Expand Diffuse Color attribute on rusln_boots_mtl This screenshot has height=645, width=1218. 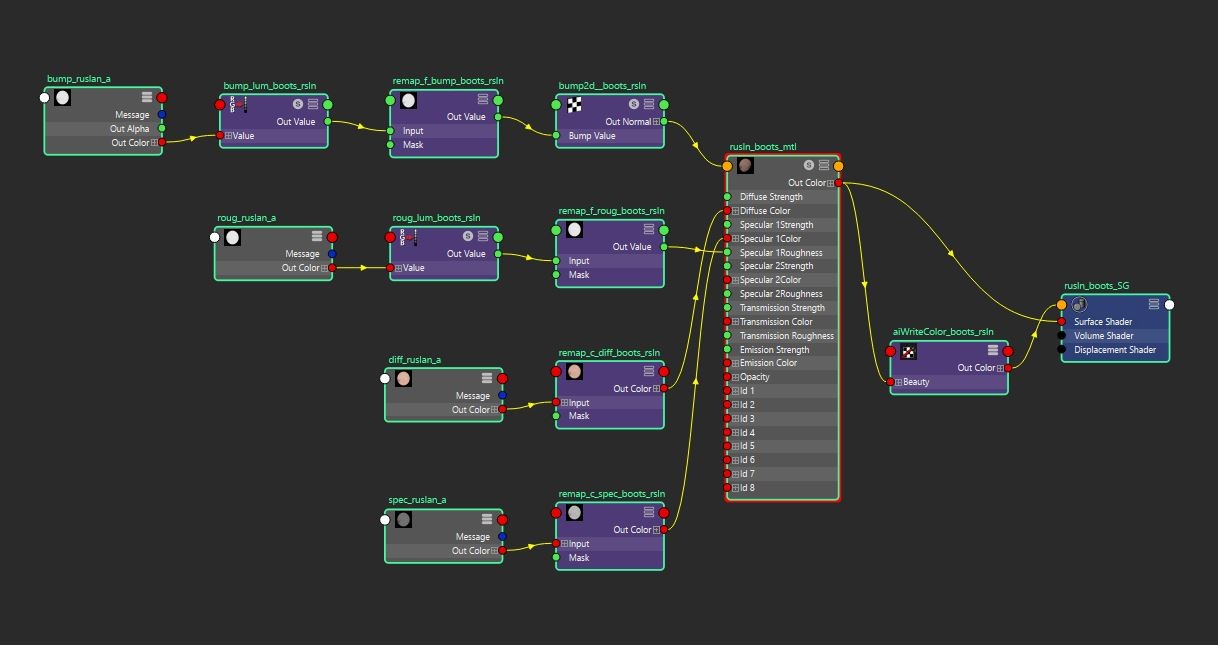[735, 211]
